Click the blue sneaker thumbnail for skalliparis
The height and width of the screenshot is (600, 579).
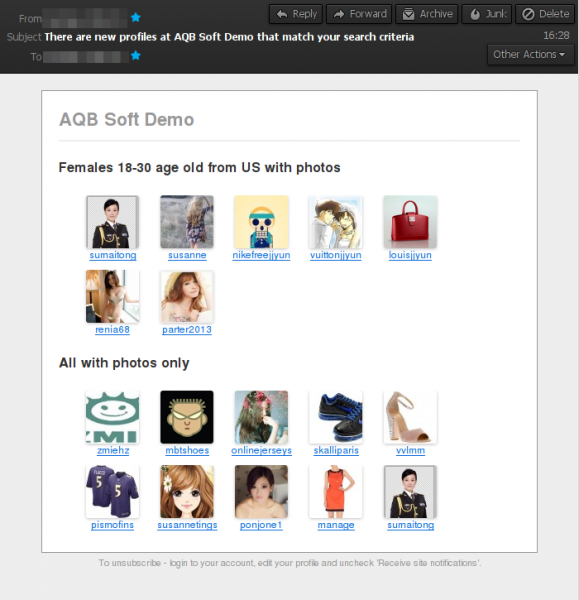[x=336, y=417]
